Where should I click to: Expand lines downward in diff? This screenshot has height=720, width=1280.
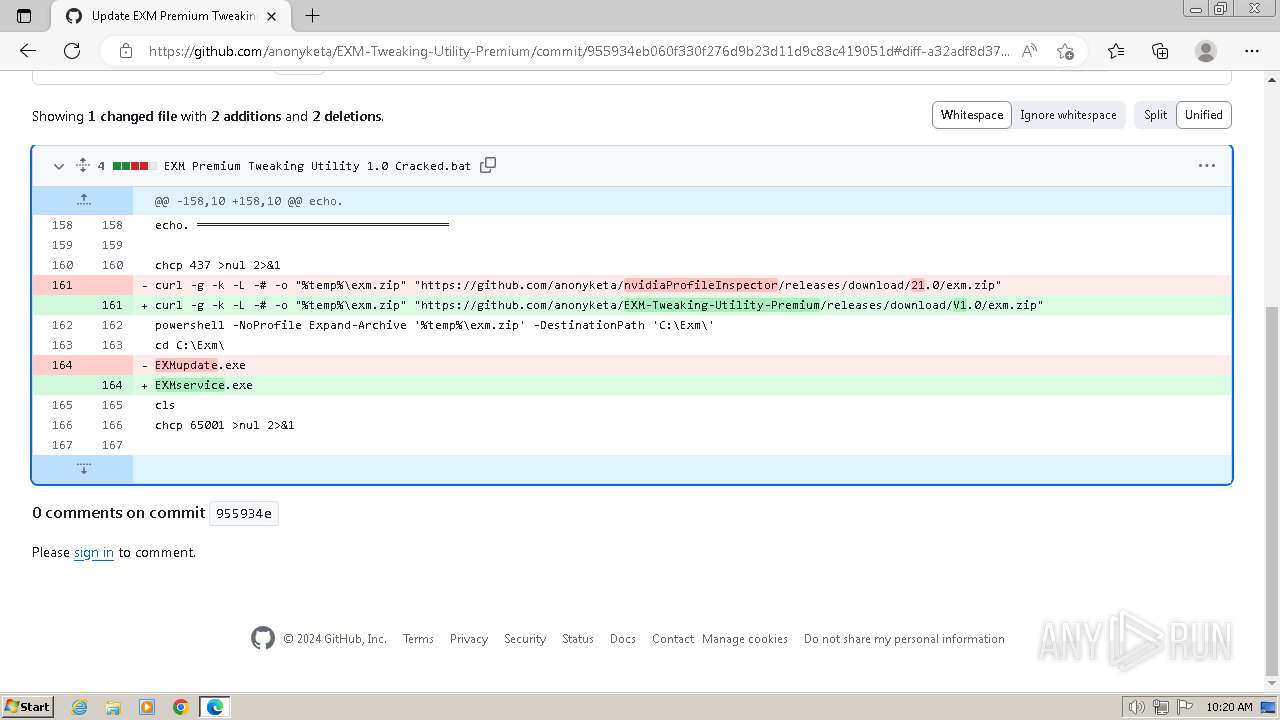point(83,468)
